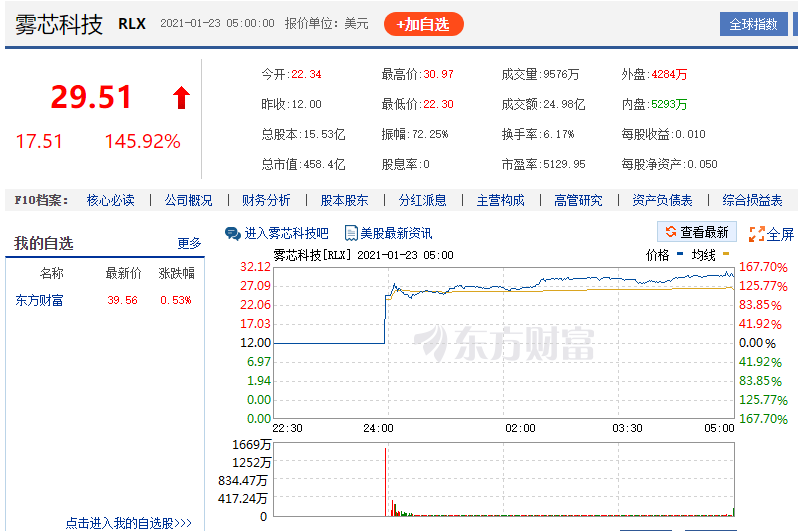The height and width of the screenshot is (531, 798).
Task: Click the 进入雾芯科技吧 chat bubble icon
Action: click(233, 234)
